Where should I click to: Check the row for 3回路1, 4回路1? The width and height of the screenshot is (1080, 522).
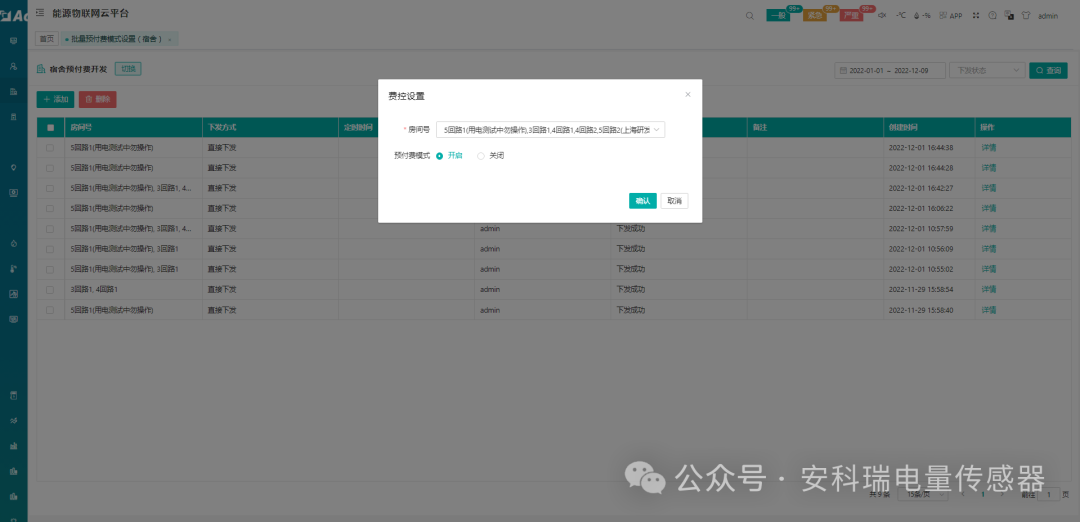point(50,289)
